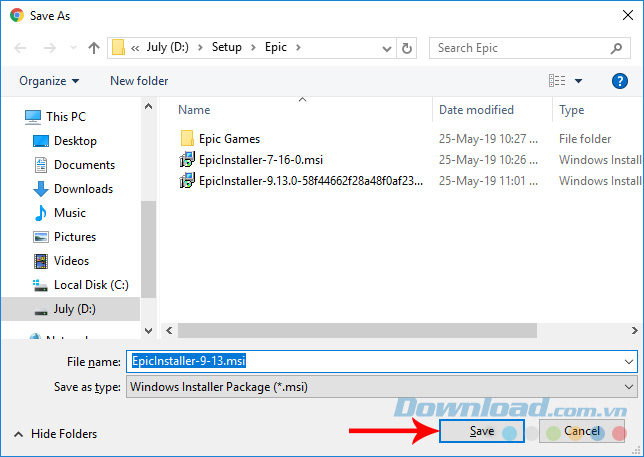The height and width of the screenshot is (457, 644).
Task: Click the Date modified 25-May-19 11:01 cell
Action: click(x=488, y=181)
